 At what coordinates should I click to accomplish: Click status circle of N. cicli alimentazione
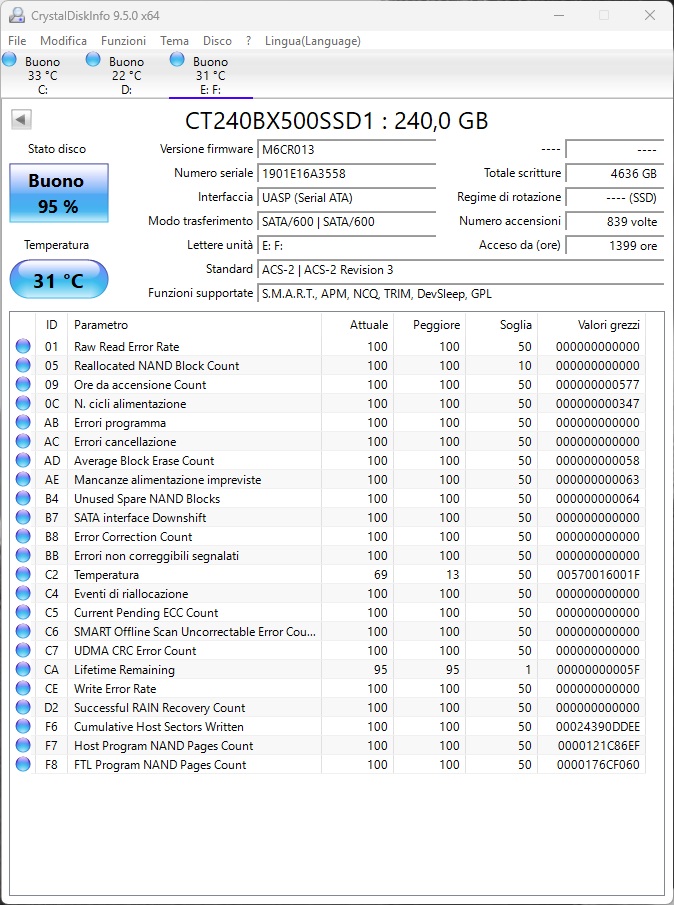tap(23, 403)
